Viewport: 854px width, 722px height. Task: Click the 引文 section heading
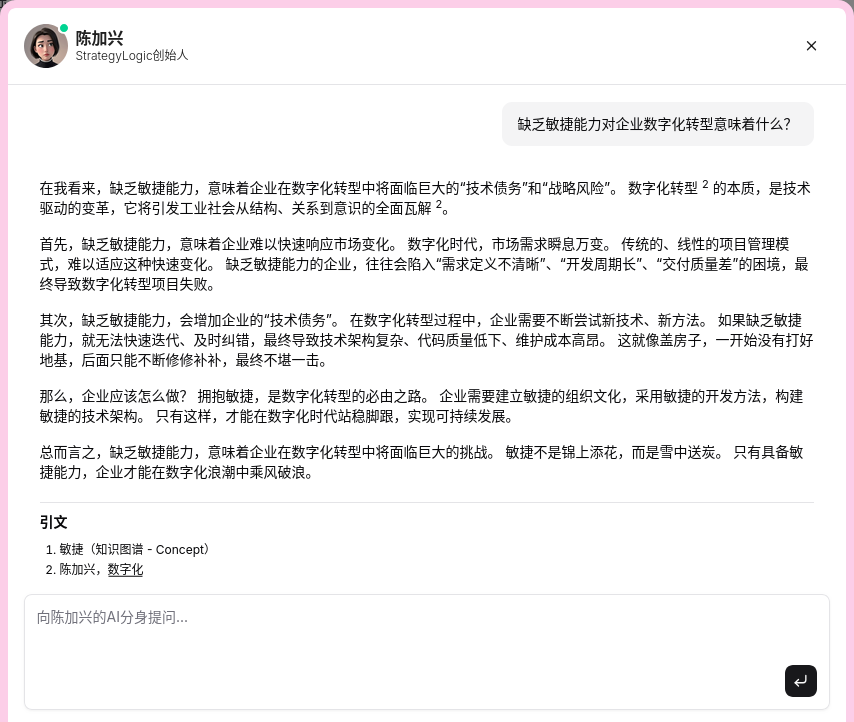coord(54,522)
